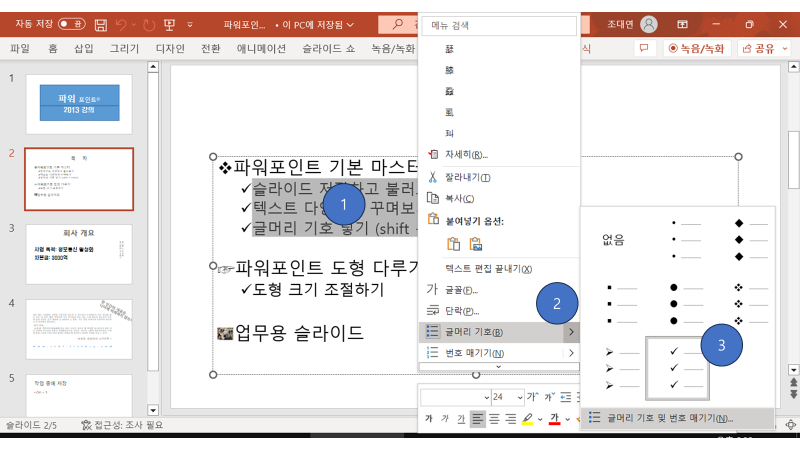Expand the context menu's bottom chevron

coord(499,366)
